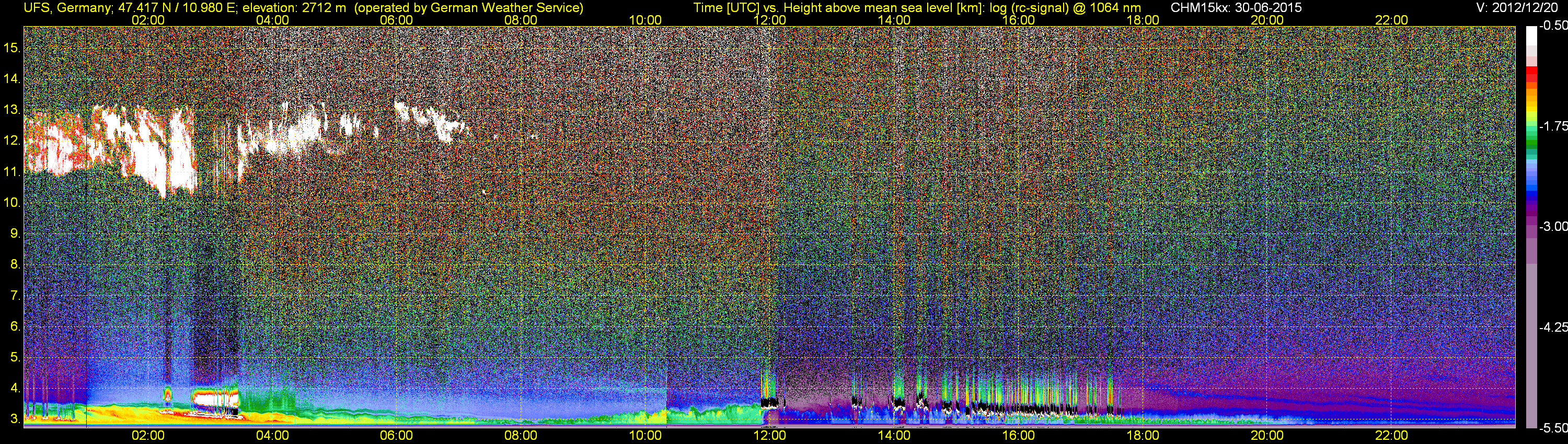The image size is (1568, 444).
Task: Click the '5.' km label on the height axis
Action: pyautogui.click(x=15, y=357)
